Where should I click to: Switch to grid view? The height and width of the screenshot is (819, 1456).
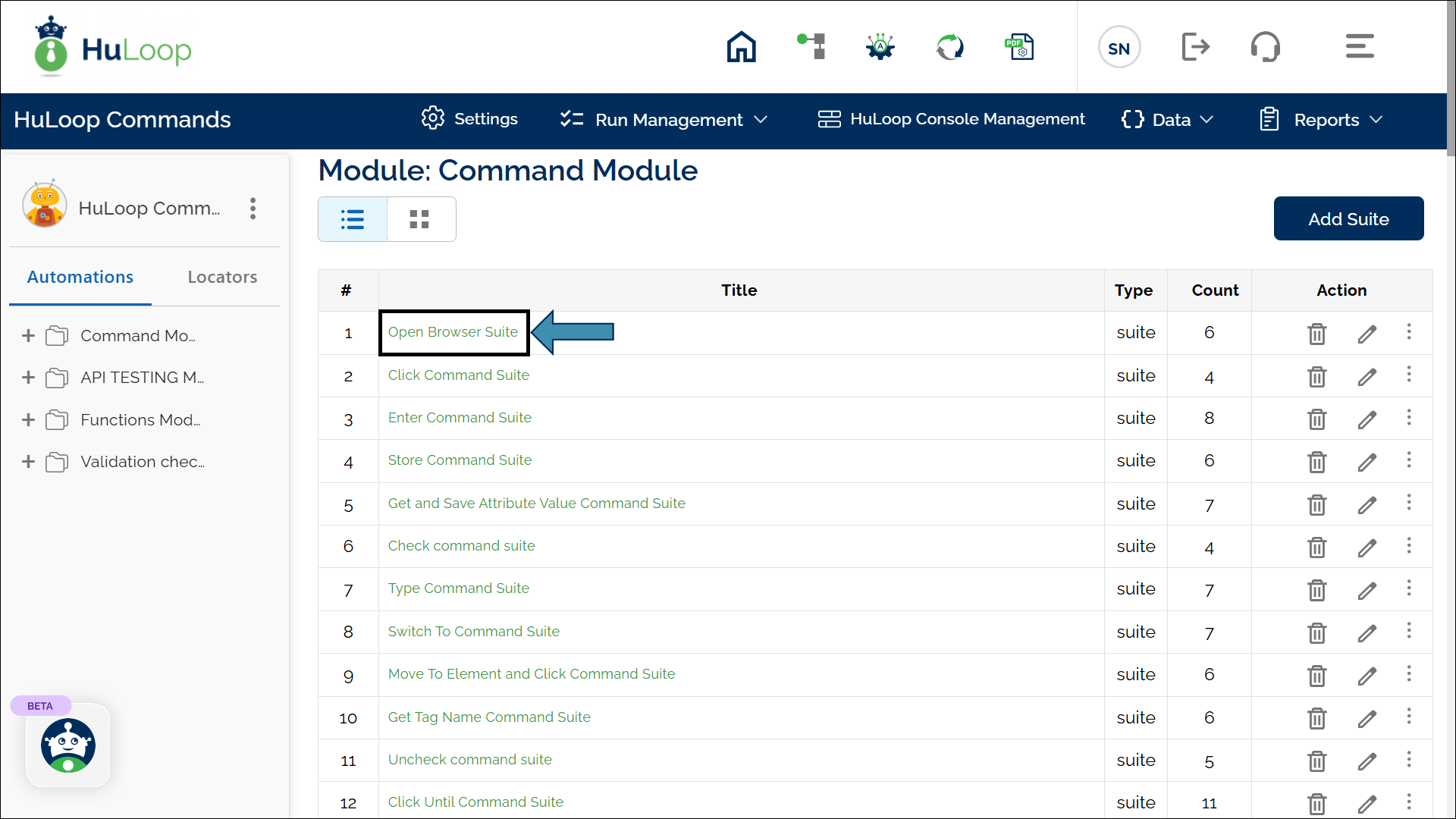[419, 219]
